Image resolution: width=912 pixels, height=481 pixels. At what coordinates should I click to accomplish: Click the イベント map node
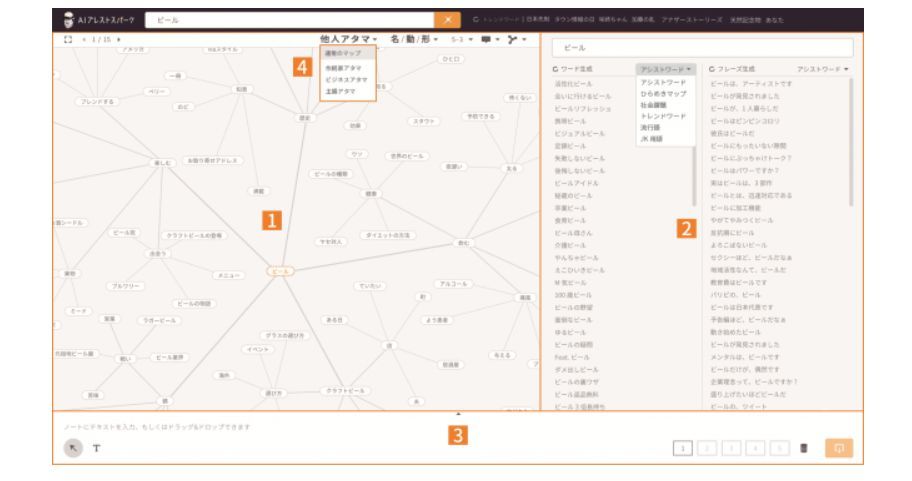coord(258,350)
